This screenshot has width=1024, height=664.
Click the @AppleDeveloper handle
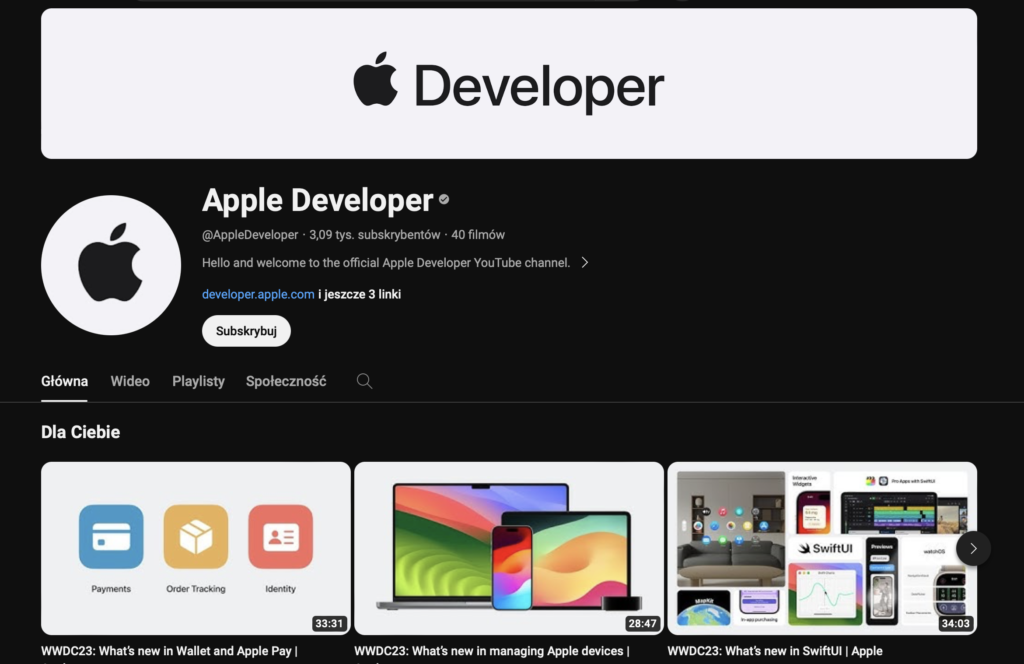coord(246,234)
